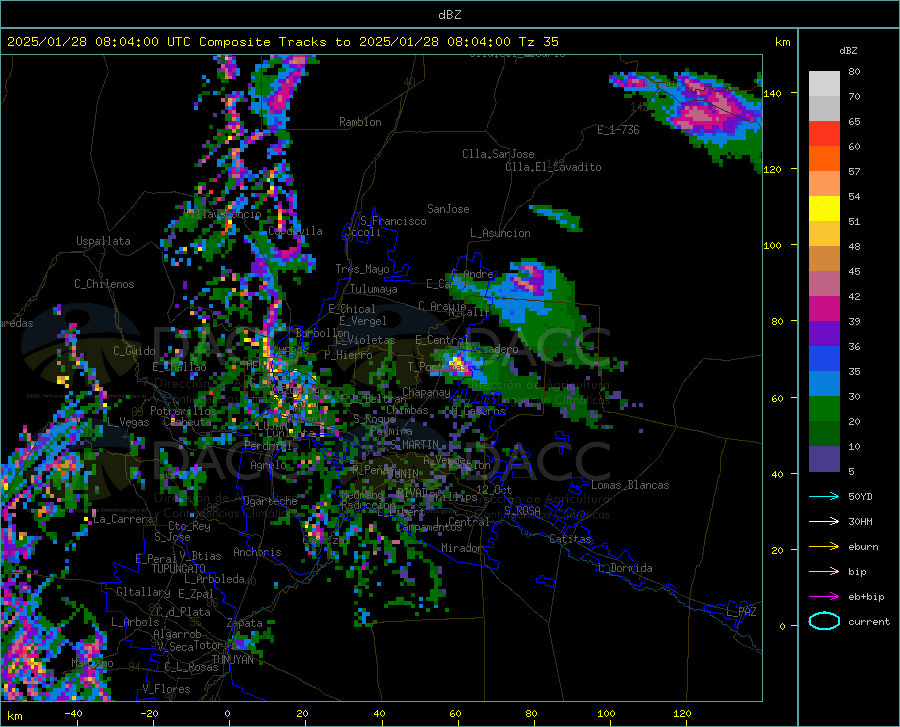Viewport: 900px width, 727px height.
Task: Click the '2025/01/28 08:04:00 UTC Composite Tracks' header text
Action: pyautogui.click(x=167, y=42)
